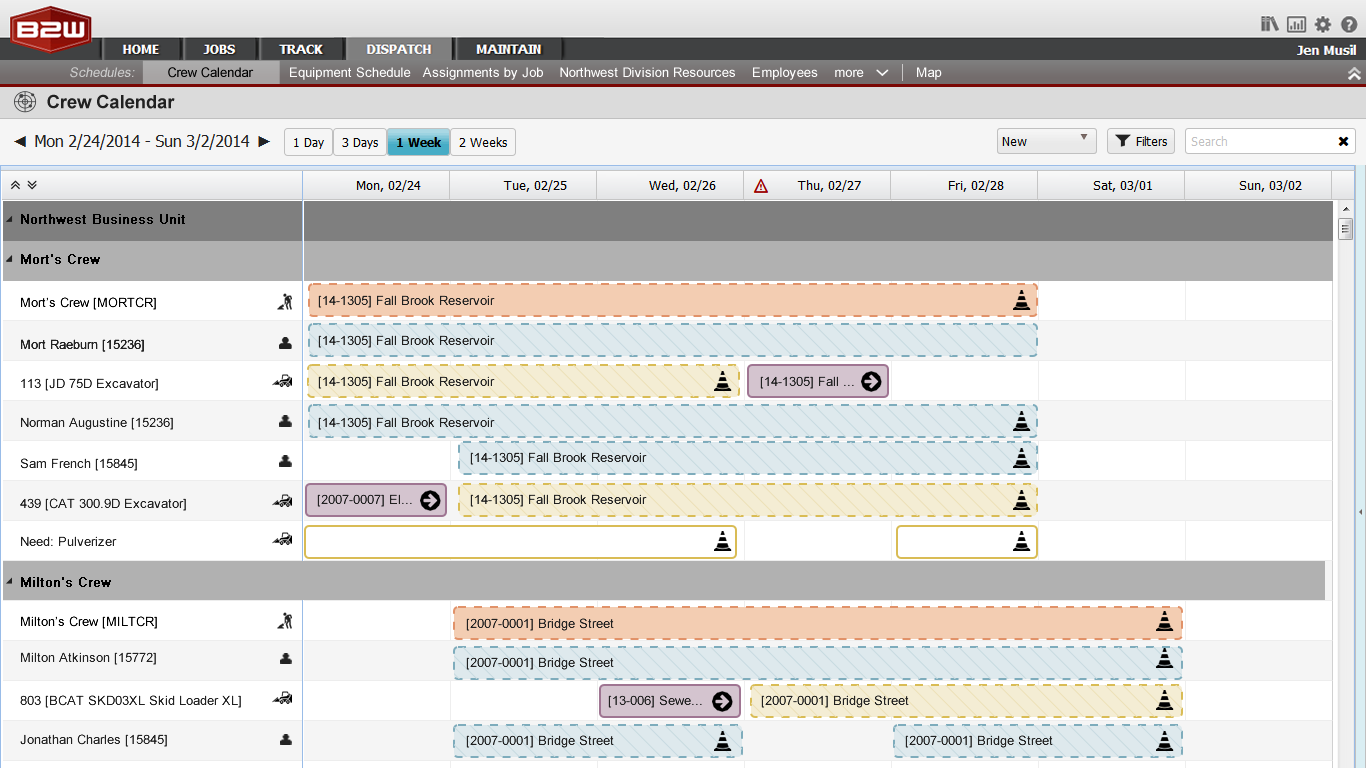
Task: Click cone icon on Norman Augustine assignment
Action: coord(1021,422)
